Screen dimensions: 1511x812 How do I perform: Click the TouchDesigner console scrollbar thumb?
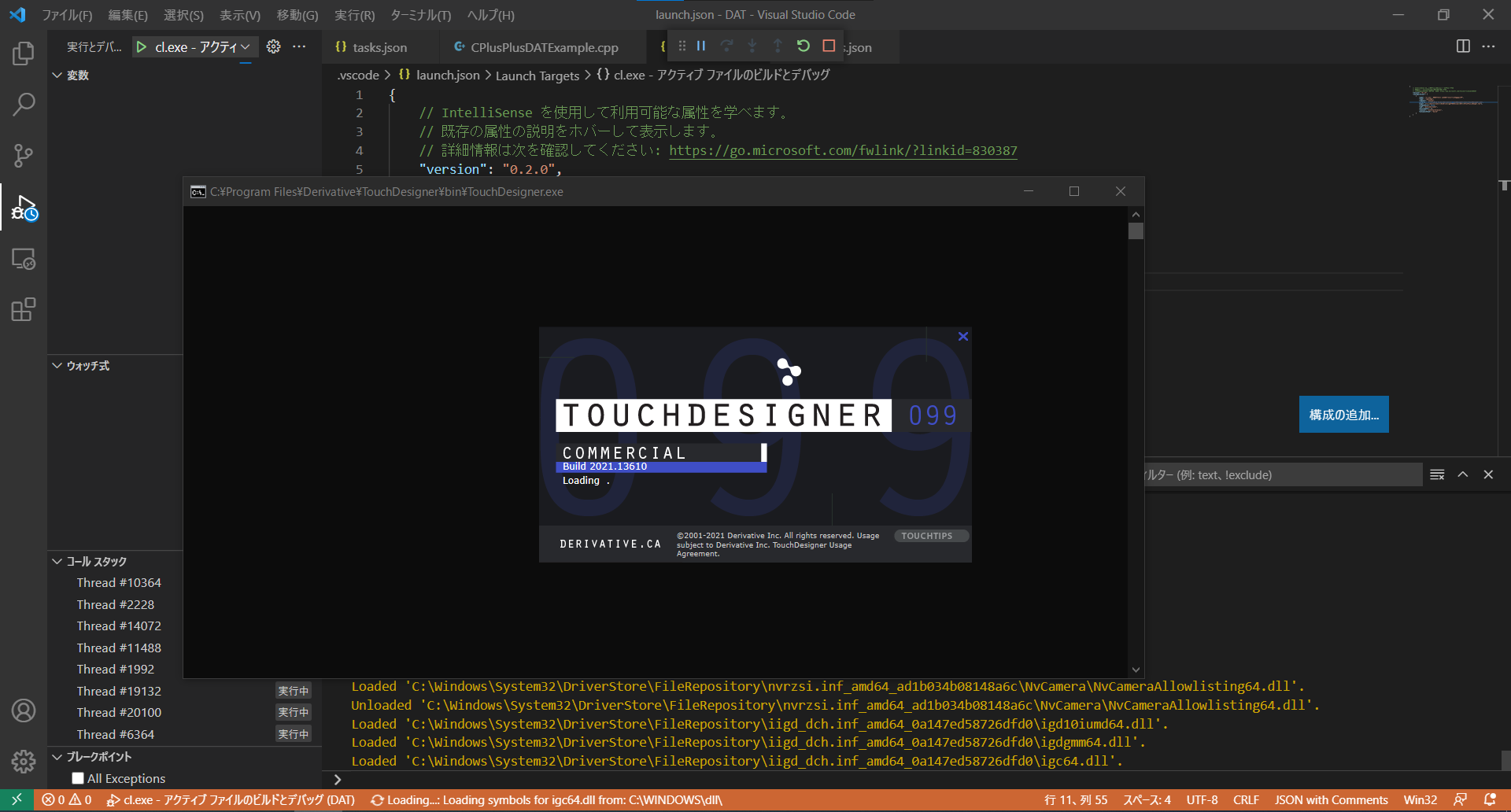[1136, 231]
